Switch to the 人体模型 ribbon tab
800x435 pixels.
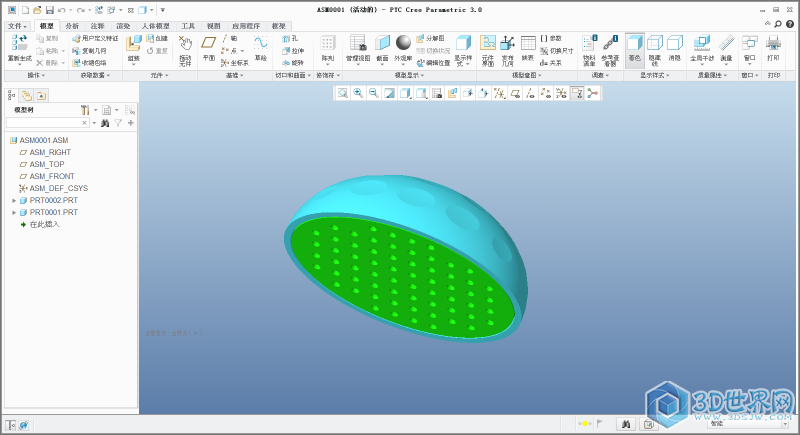(155, 26)
